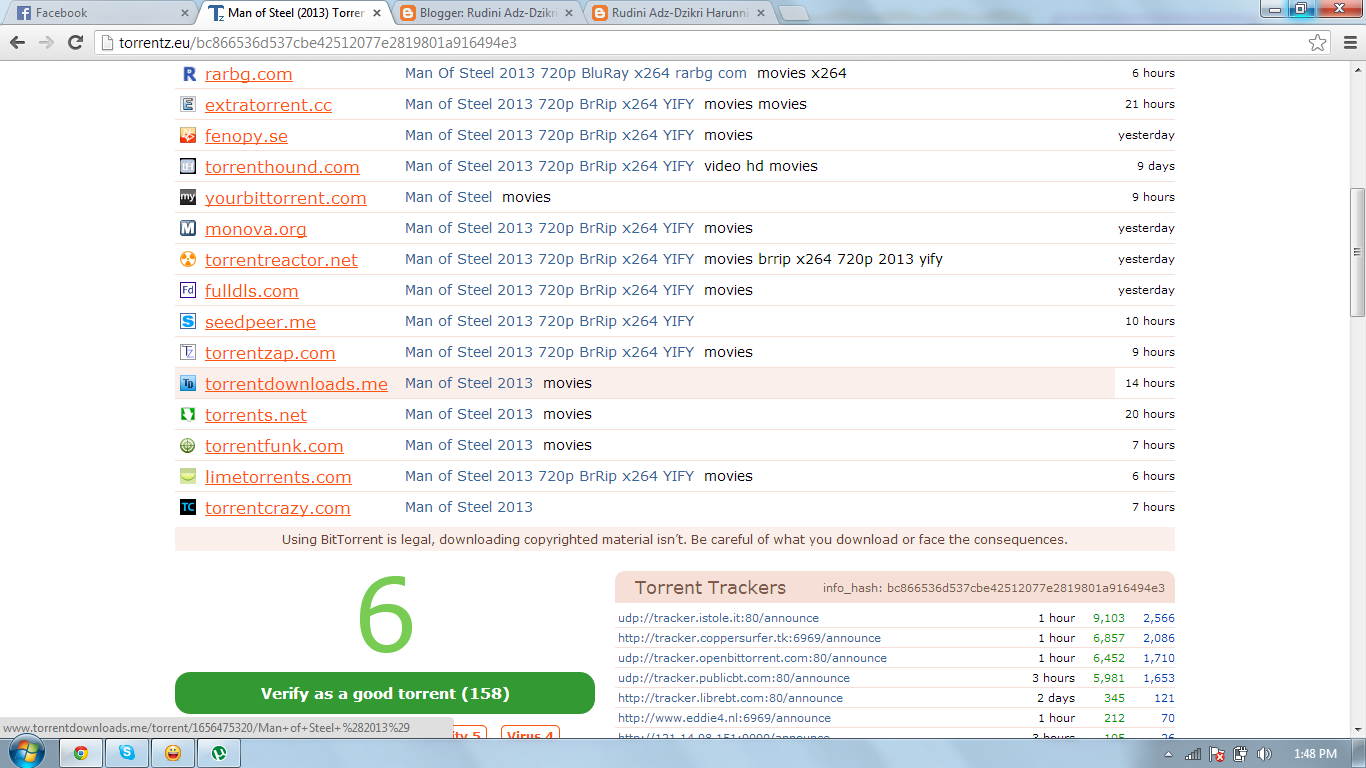Image resolution: width=1366 pixels, height=768 pixels.
Task: Open the Skype app from the taskbar
Action: 125,753
